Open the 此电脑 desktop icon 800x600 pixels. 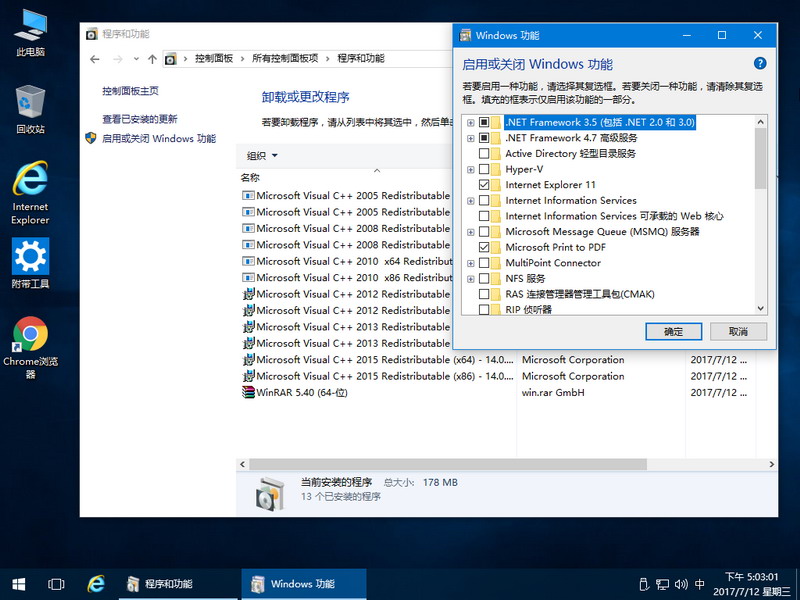point(30,33)
